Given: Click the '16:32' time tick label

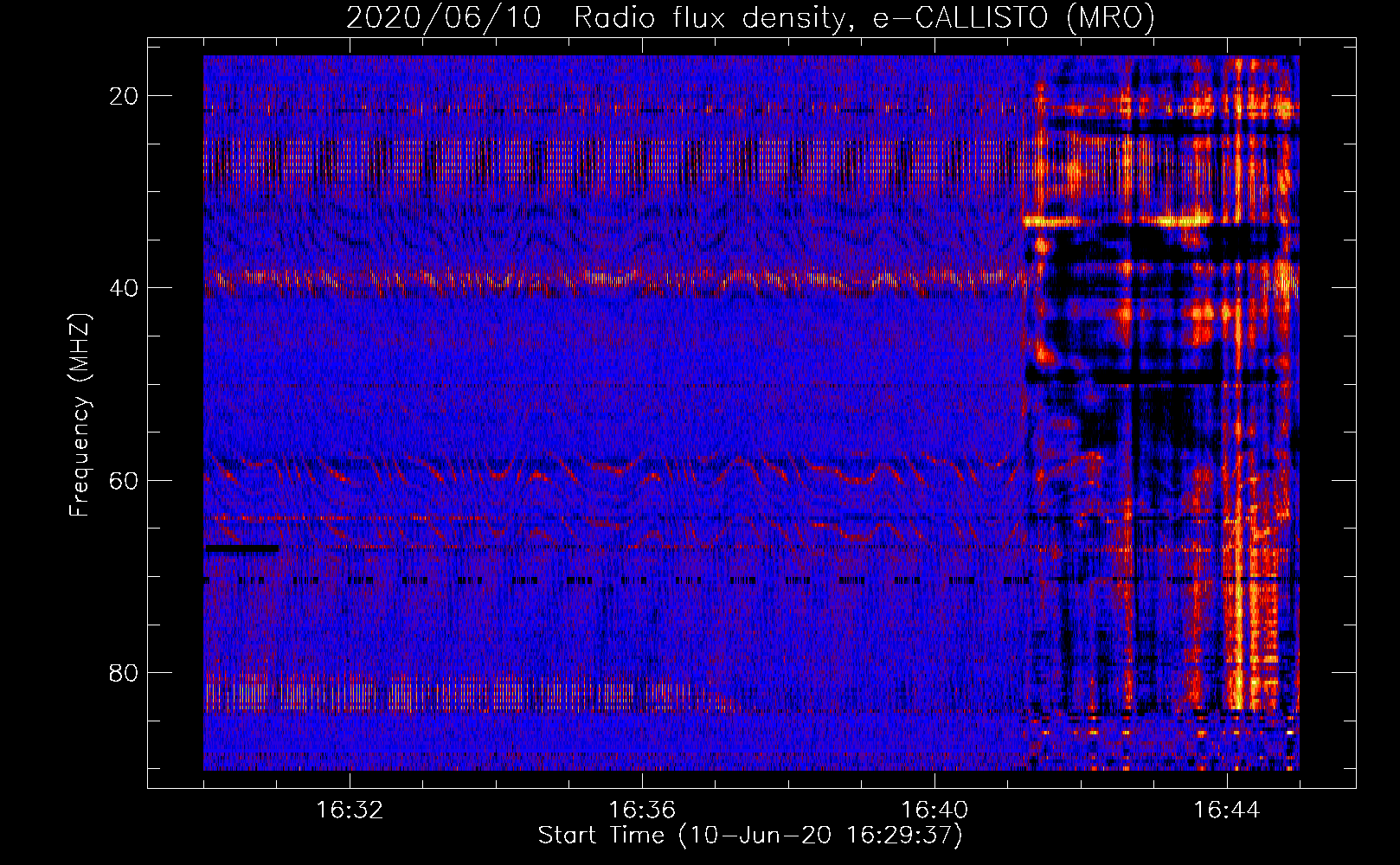Looking at the screenshot, I should click(x=350, y=811).
